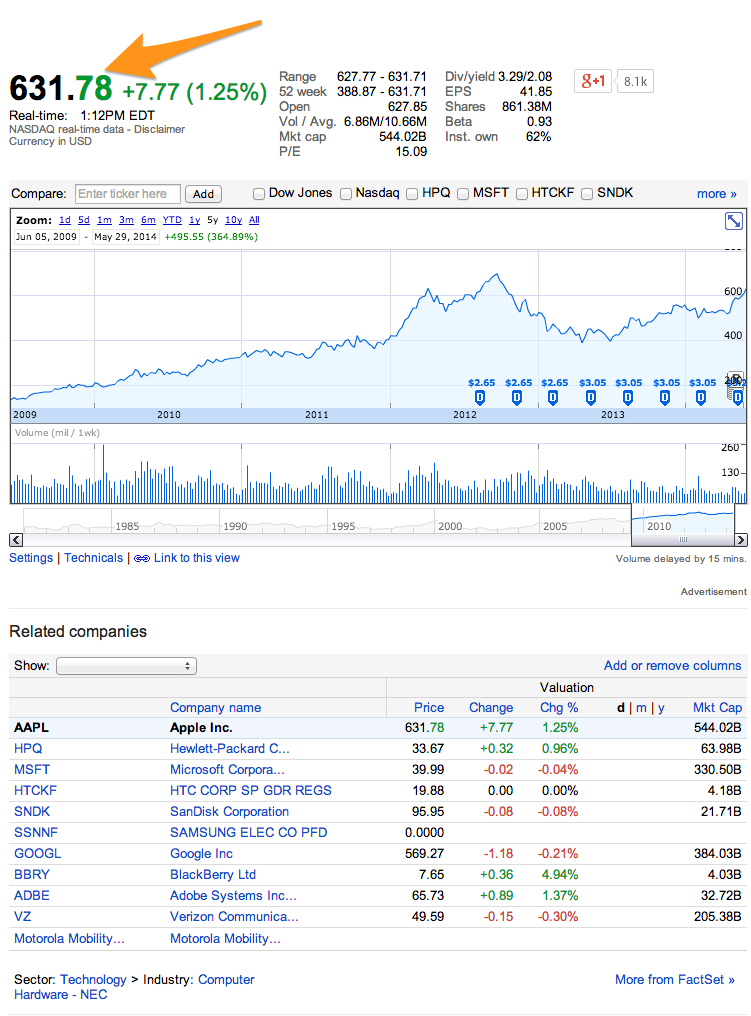Sort table by Price column
Screen dimensions: 751x1016
coord(429,708)
